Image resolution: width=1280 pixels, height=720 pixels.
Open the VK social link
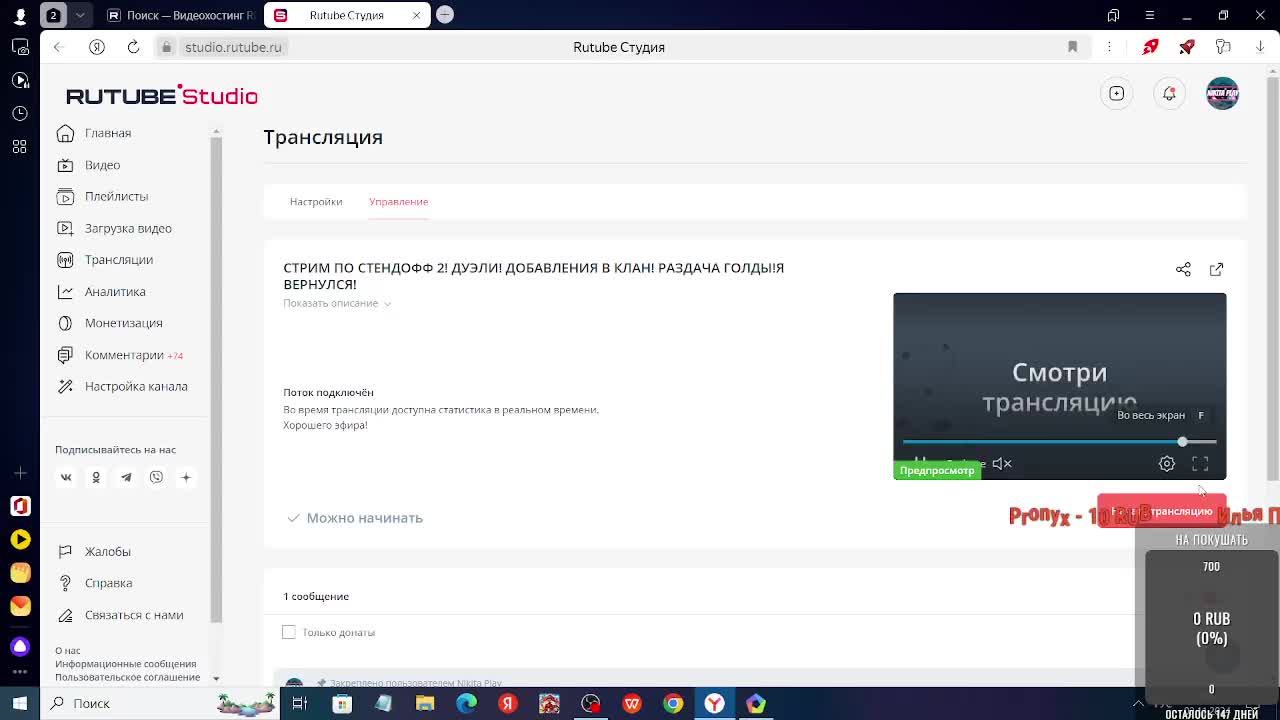pyautogui.click(x=66, y=477)
